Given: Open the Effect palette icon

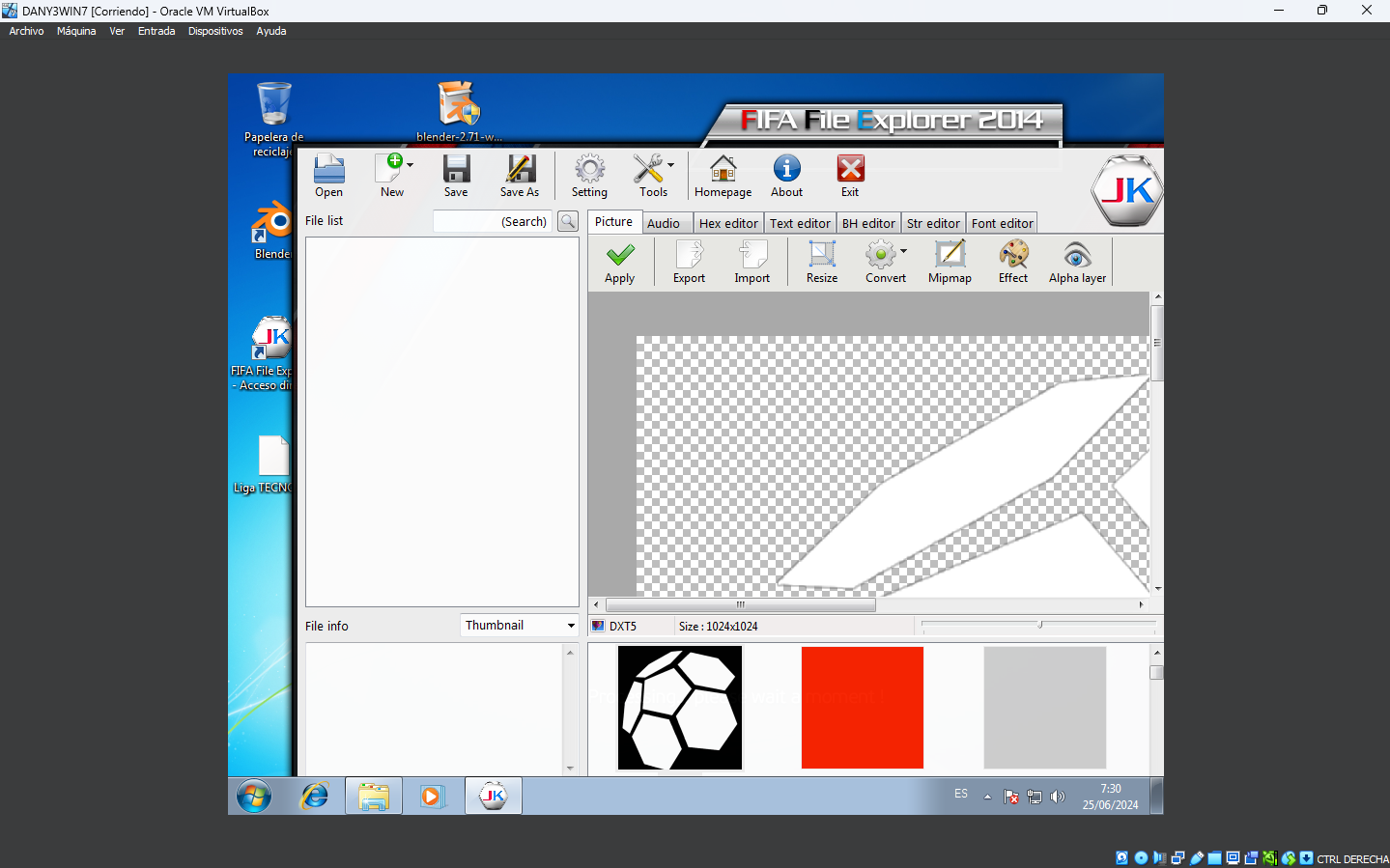Looking at the screenshot, I should pyautogui.click(x=1013, y=255).
